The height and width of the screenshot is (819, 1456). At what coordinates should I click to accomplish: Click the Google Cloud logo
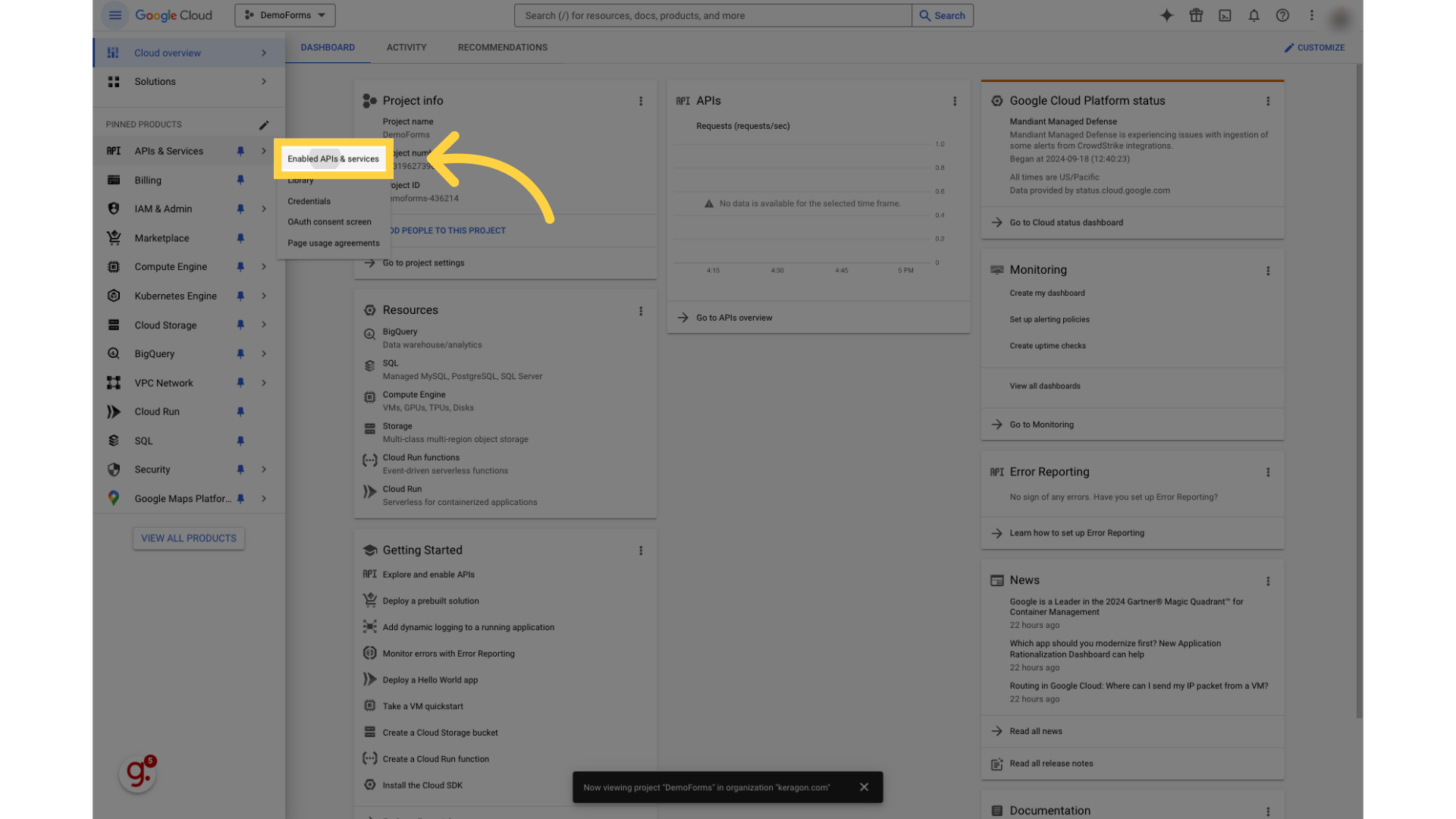(174, 15)
